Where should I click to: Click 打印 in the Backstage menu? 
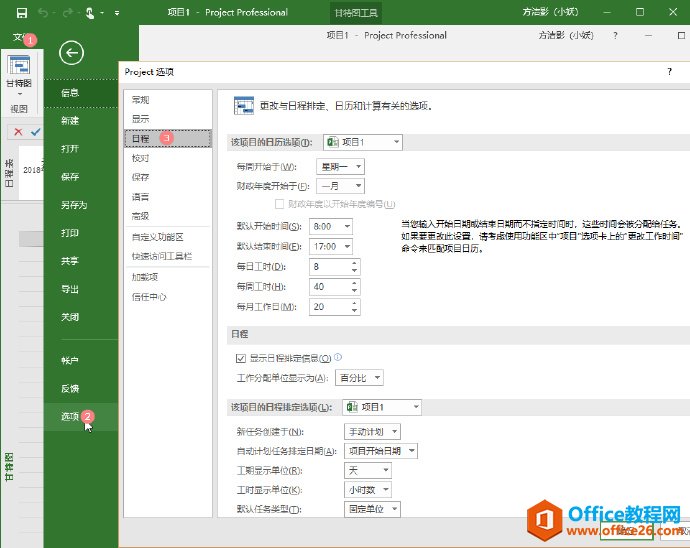(x=70, y=233)
